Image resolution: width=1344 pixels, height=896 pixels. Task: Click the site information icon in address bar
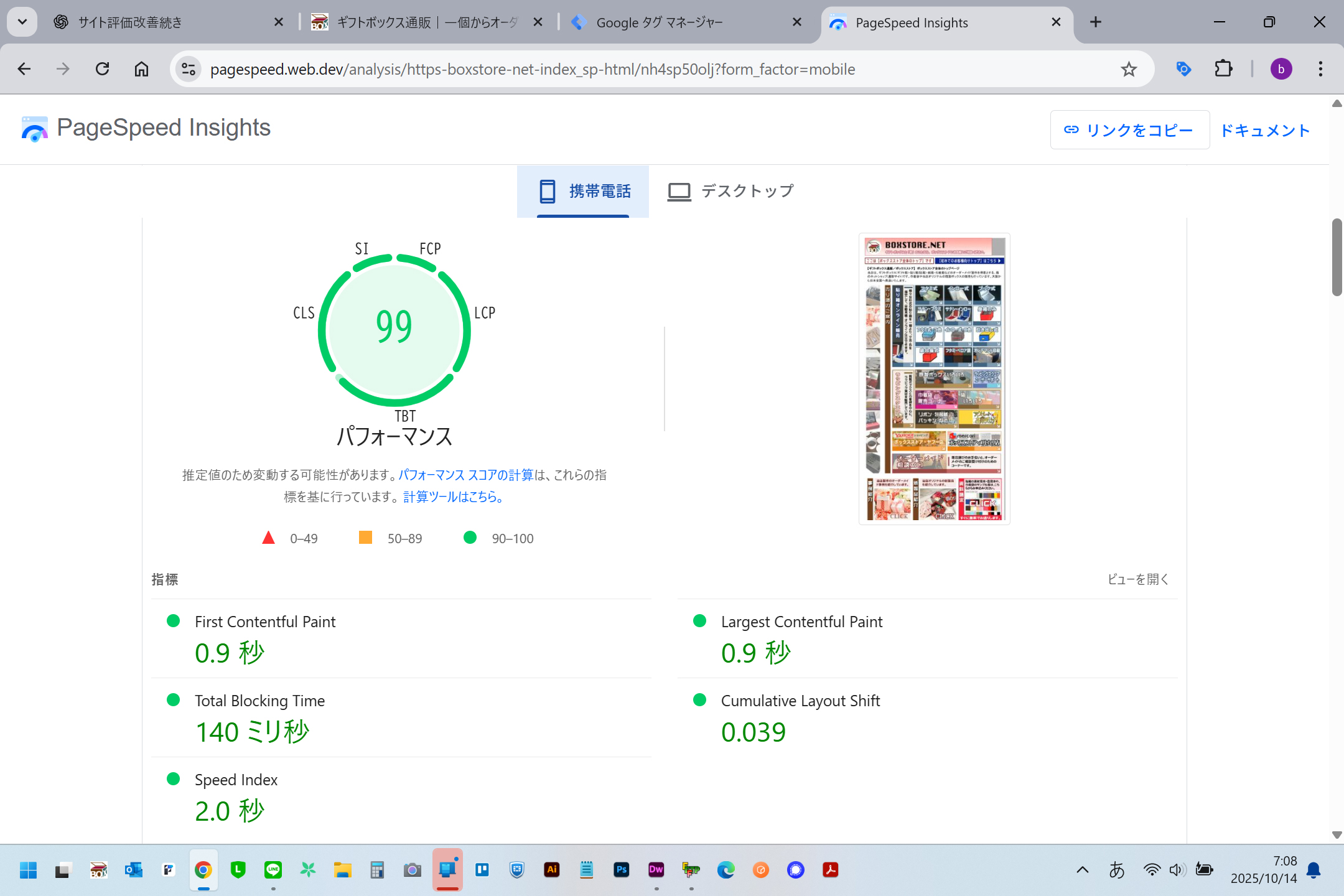coord(189,69)
